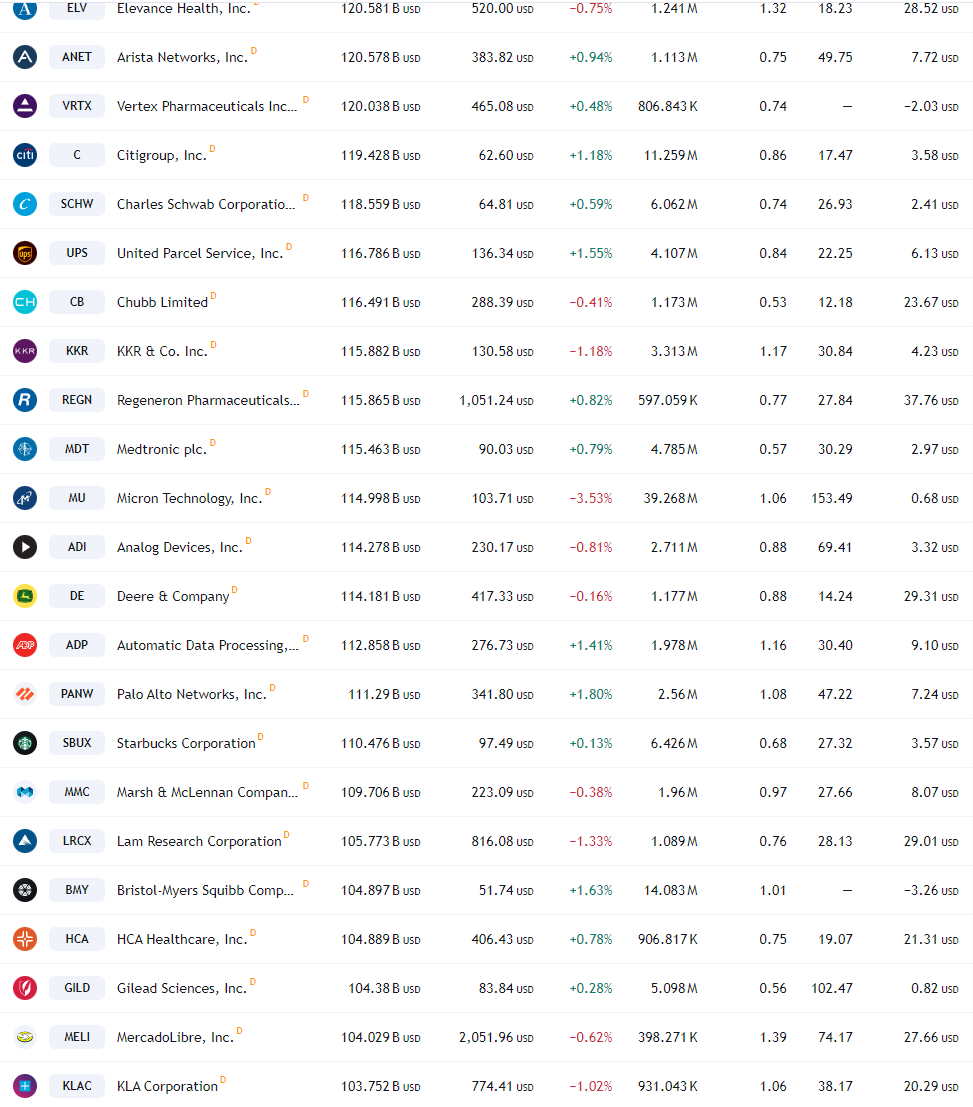This screenshot has height=1107, width=973.
Task: Open the Medtronic plc. company link
Action: [x=162, y=449]
